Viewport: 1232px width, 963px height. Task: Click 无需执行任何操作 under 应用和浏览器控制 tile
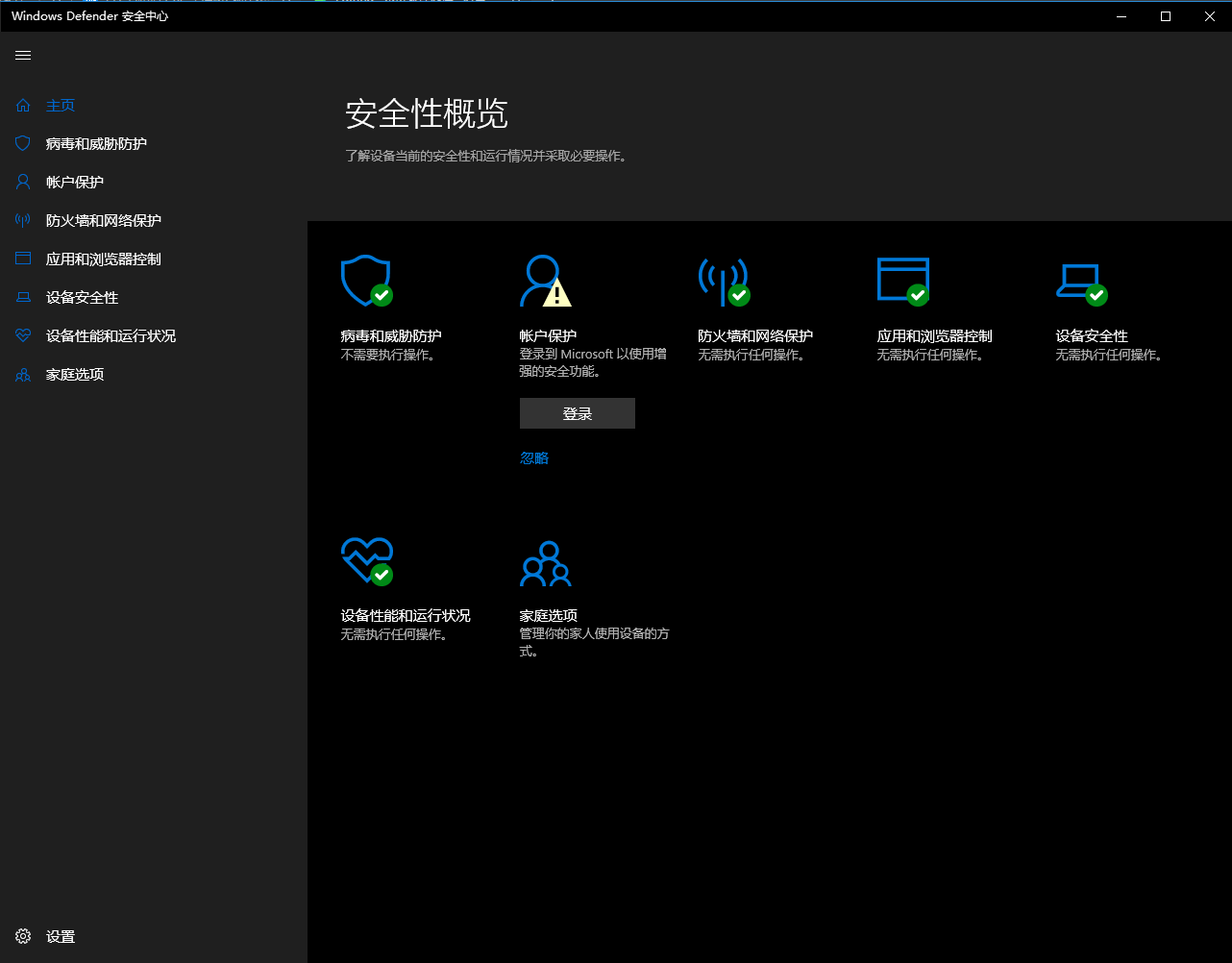pos(930,355)
